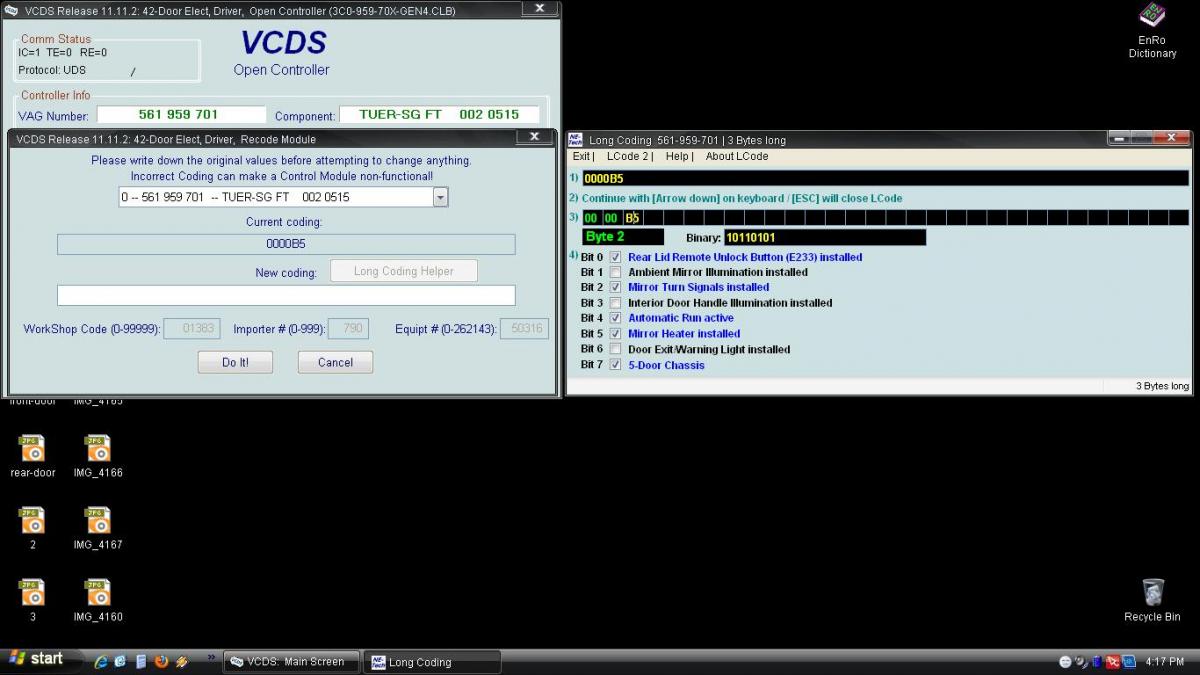
Task: Launch Internet Explorer from quick launch
Action: pos(101,661)
